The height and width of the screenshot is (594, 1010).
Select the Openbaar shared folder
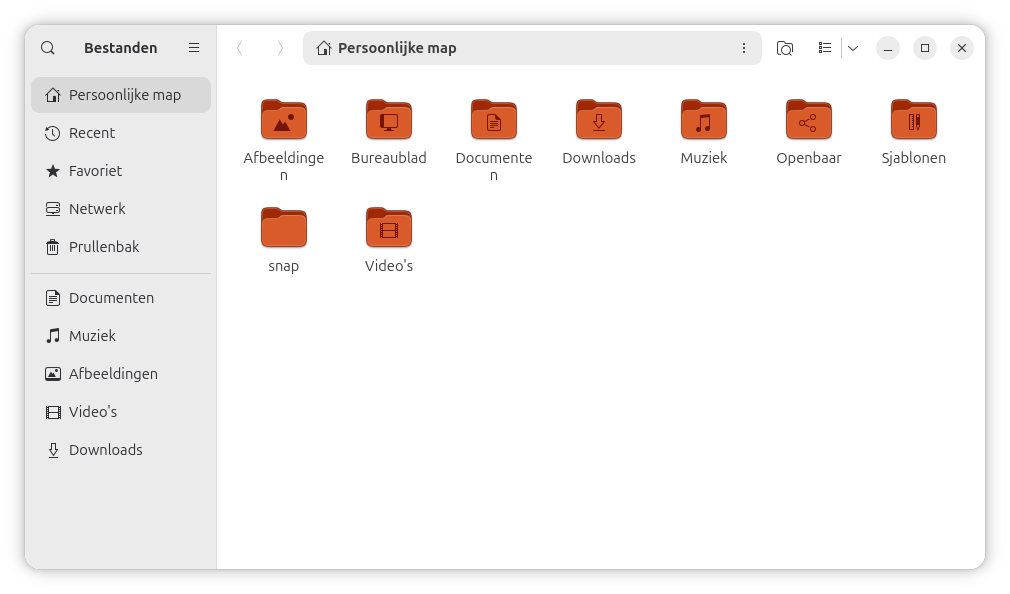coord(809,120)
